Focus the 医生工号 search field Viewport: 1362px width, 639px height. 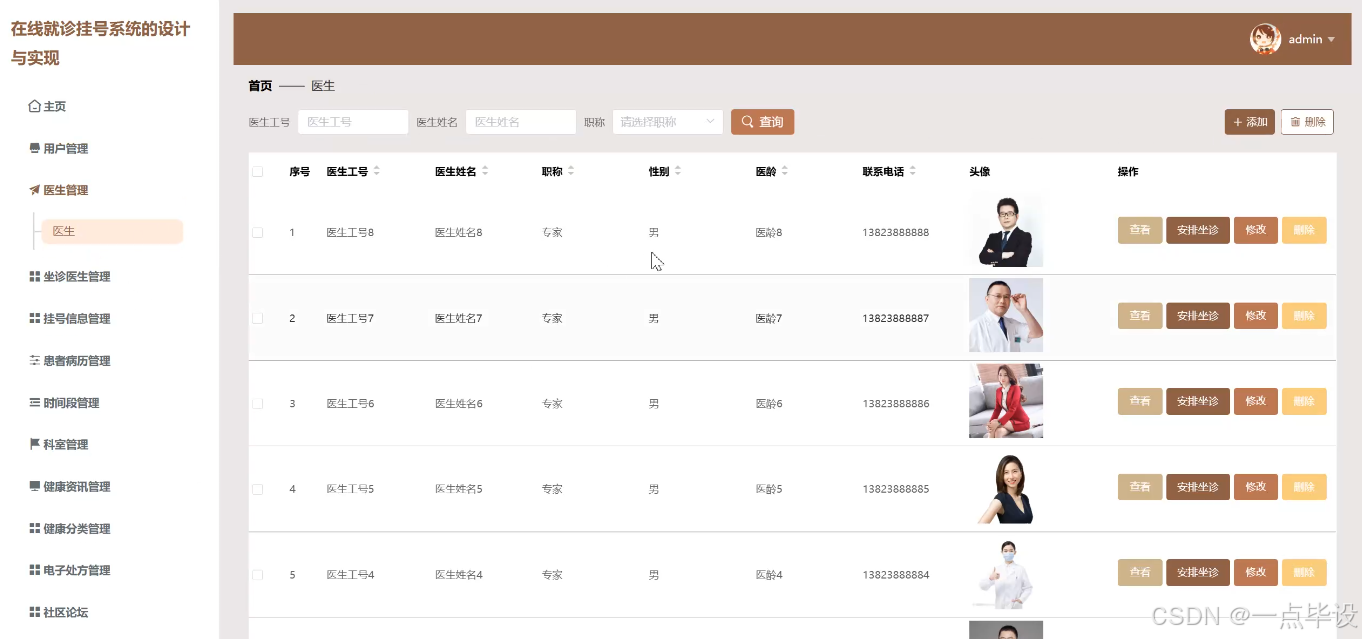tap(353, 122)
